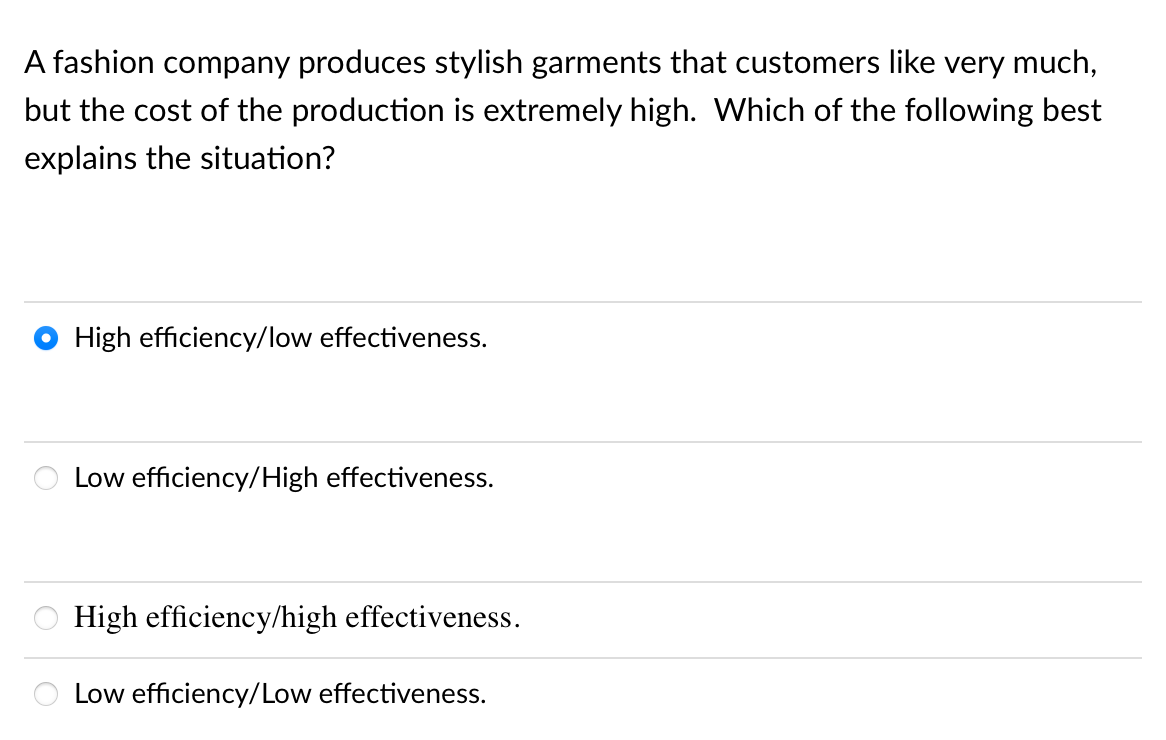This screenshot has height=740, width=1166.
Task: Select Low efficiency/Low effectiveness choice
Action: [x=45, y=693]
